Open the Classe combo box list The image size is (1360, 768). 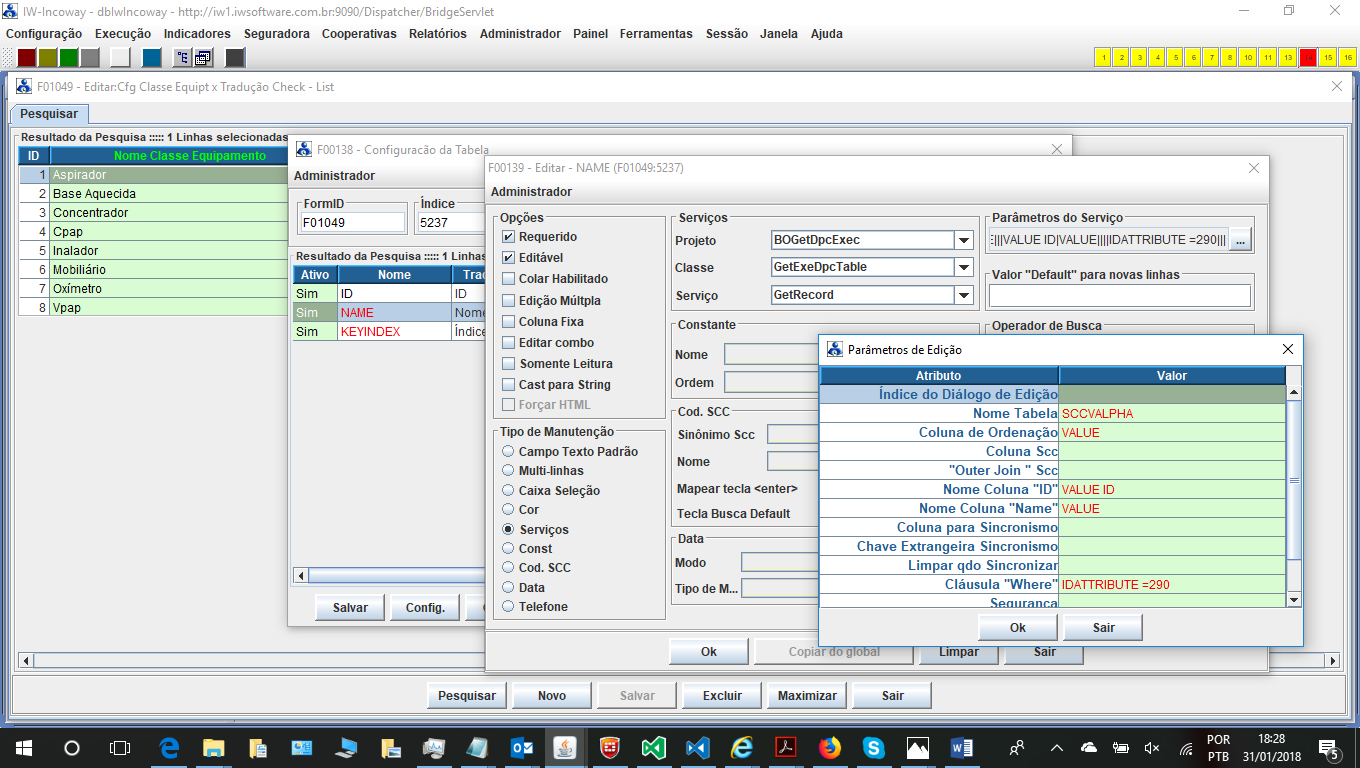[x=964, y=268]
